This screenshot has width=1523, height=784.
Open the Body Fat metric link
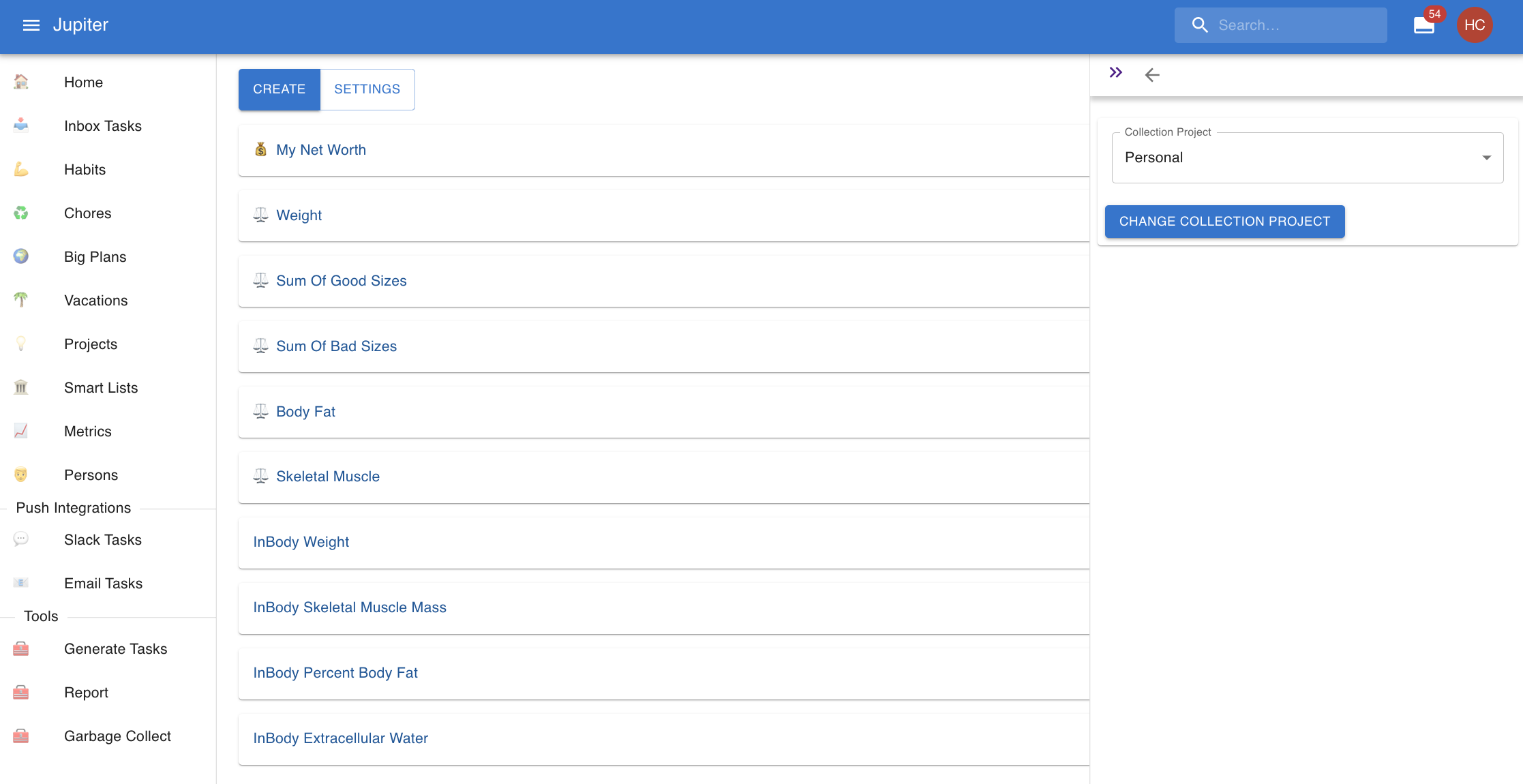pos(305,412)
